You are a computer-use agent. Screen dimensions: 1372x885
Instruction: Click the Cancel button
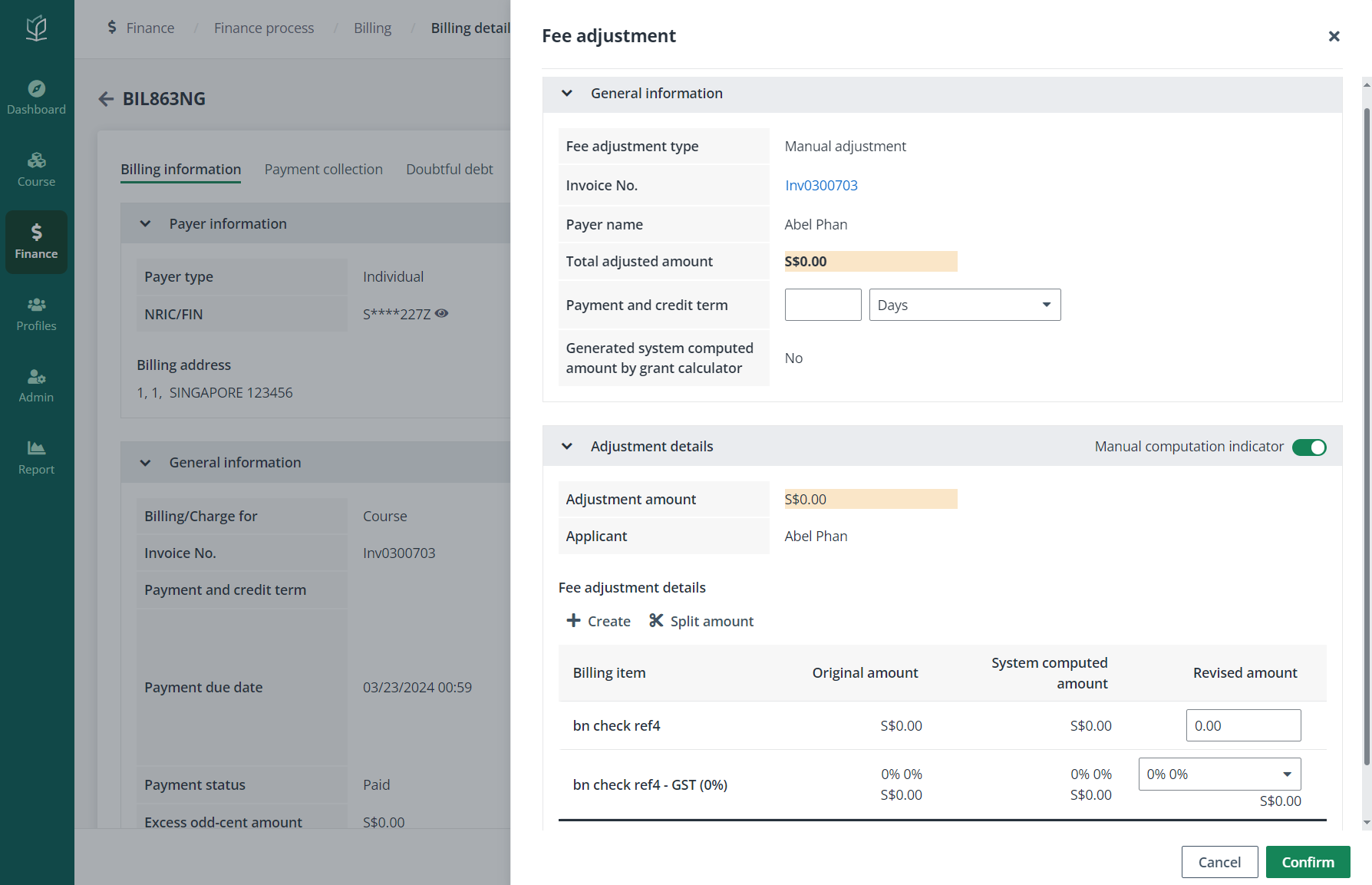point(1219,862)
